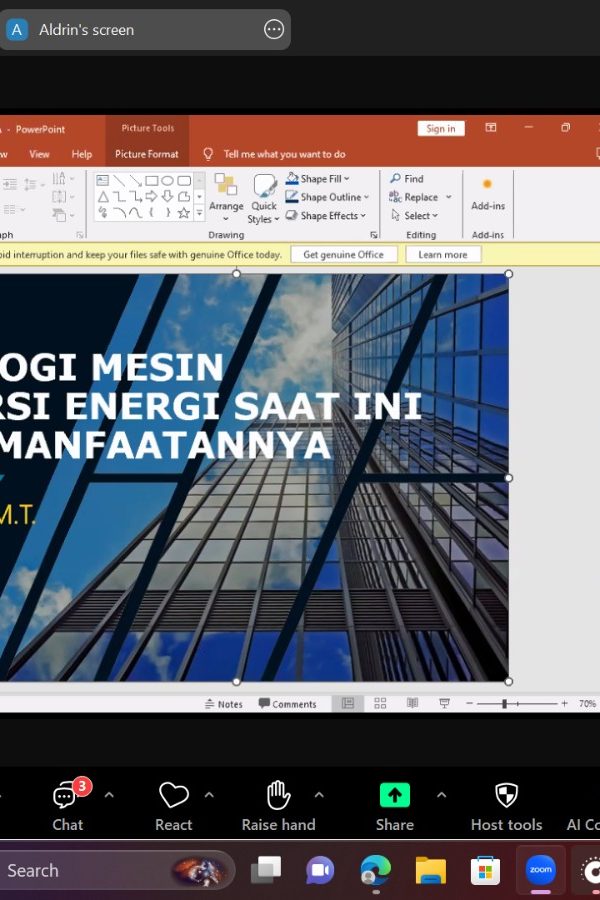Switch to Slide Sorter view icon
The image size is (600, 900).
coord(380,704)
